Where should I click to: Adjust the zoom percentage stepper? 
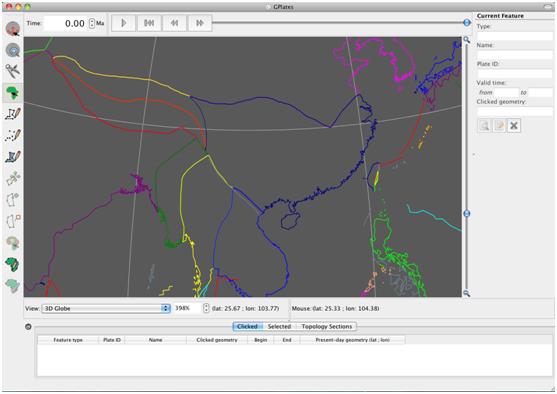click(x=206, y=308)
